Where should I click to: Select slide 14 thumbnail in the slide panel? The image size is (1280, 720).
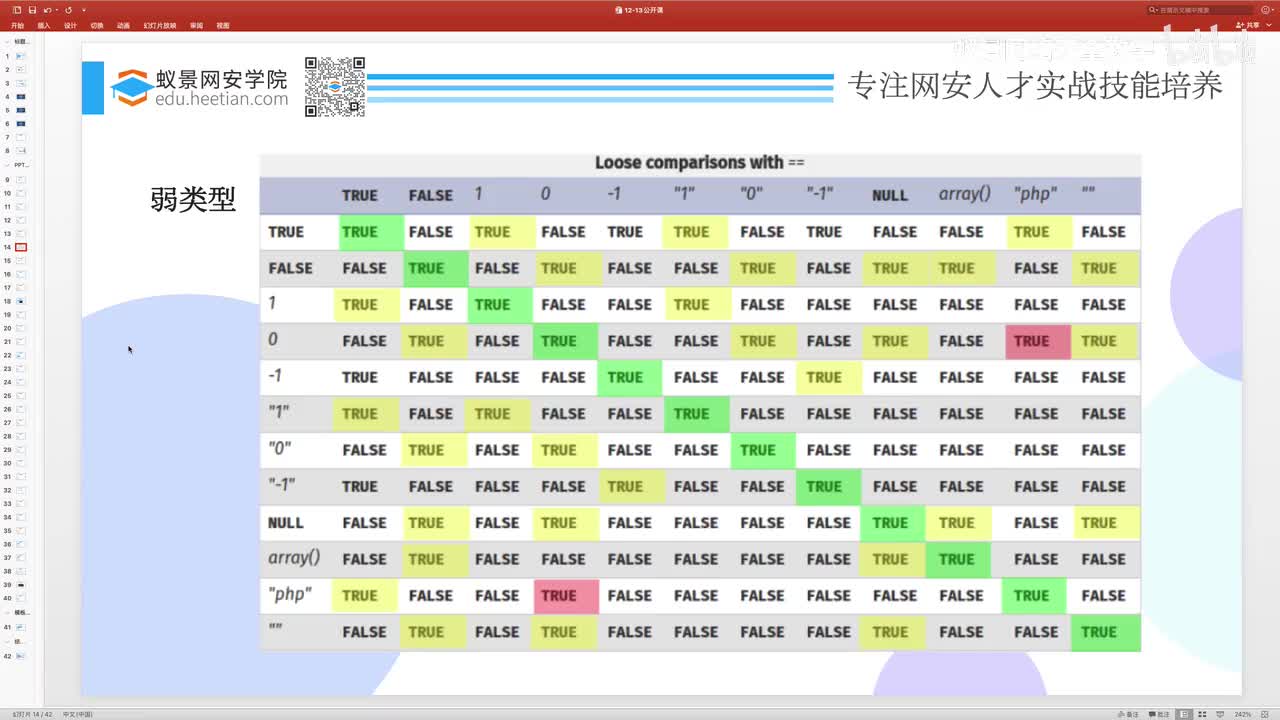click(20, 247)
